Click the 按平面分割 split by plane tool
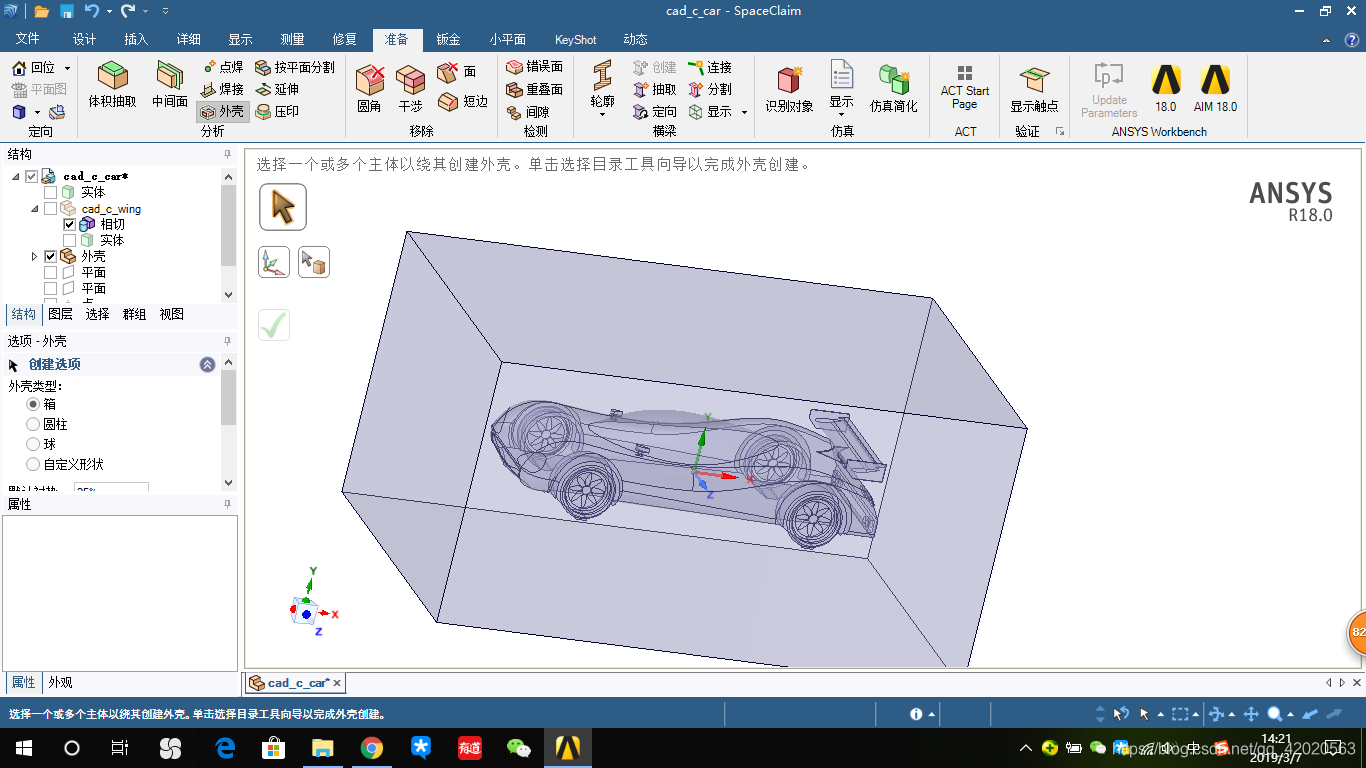 point(295,67)
